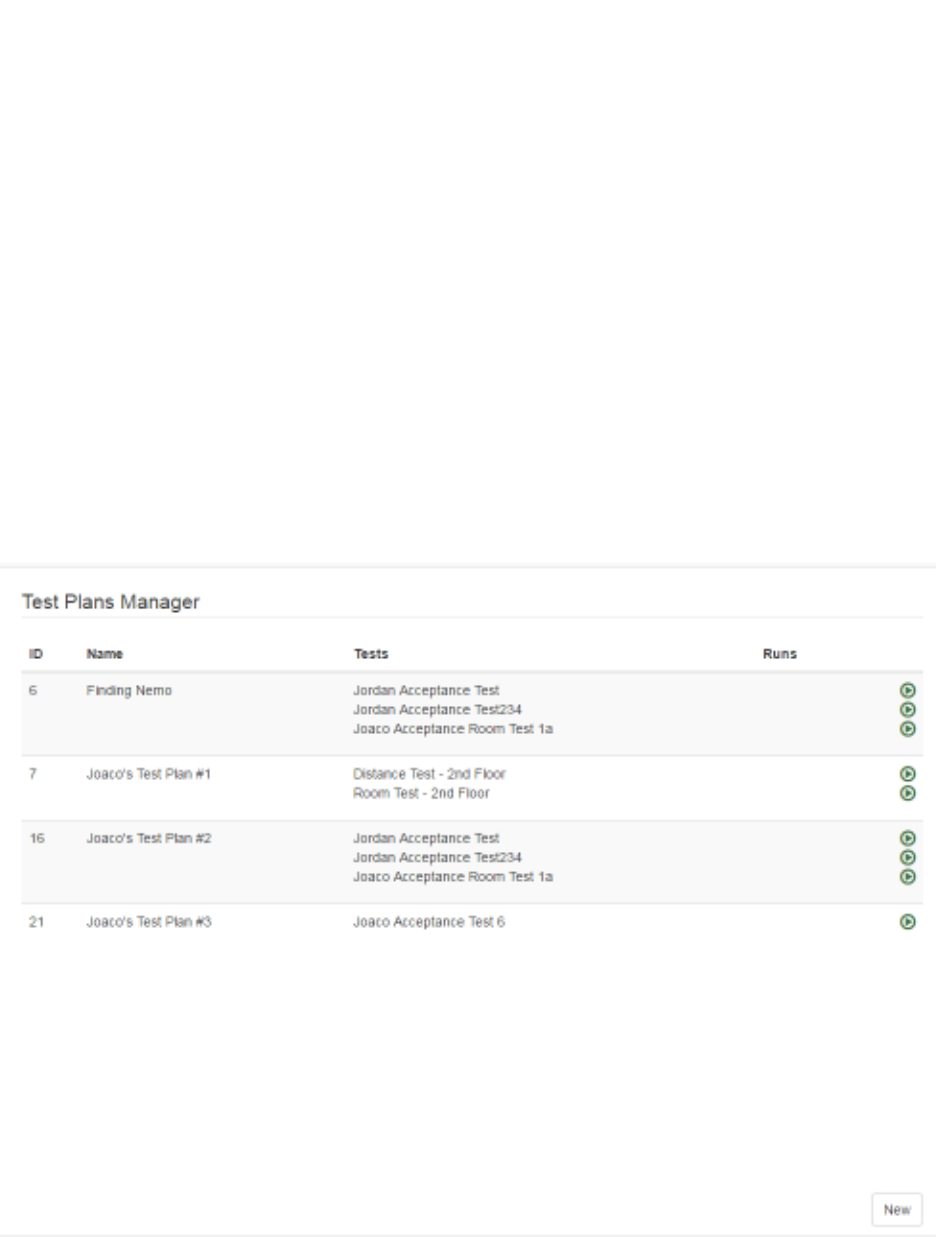Click the ID column header
Screen dimensions: 948x1237
click(x=36, y=654)
